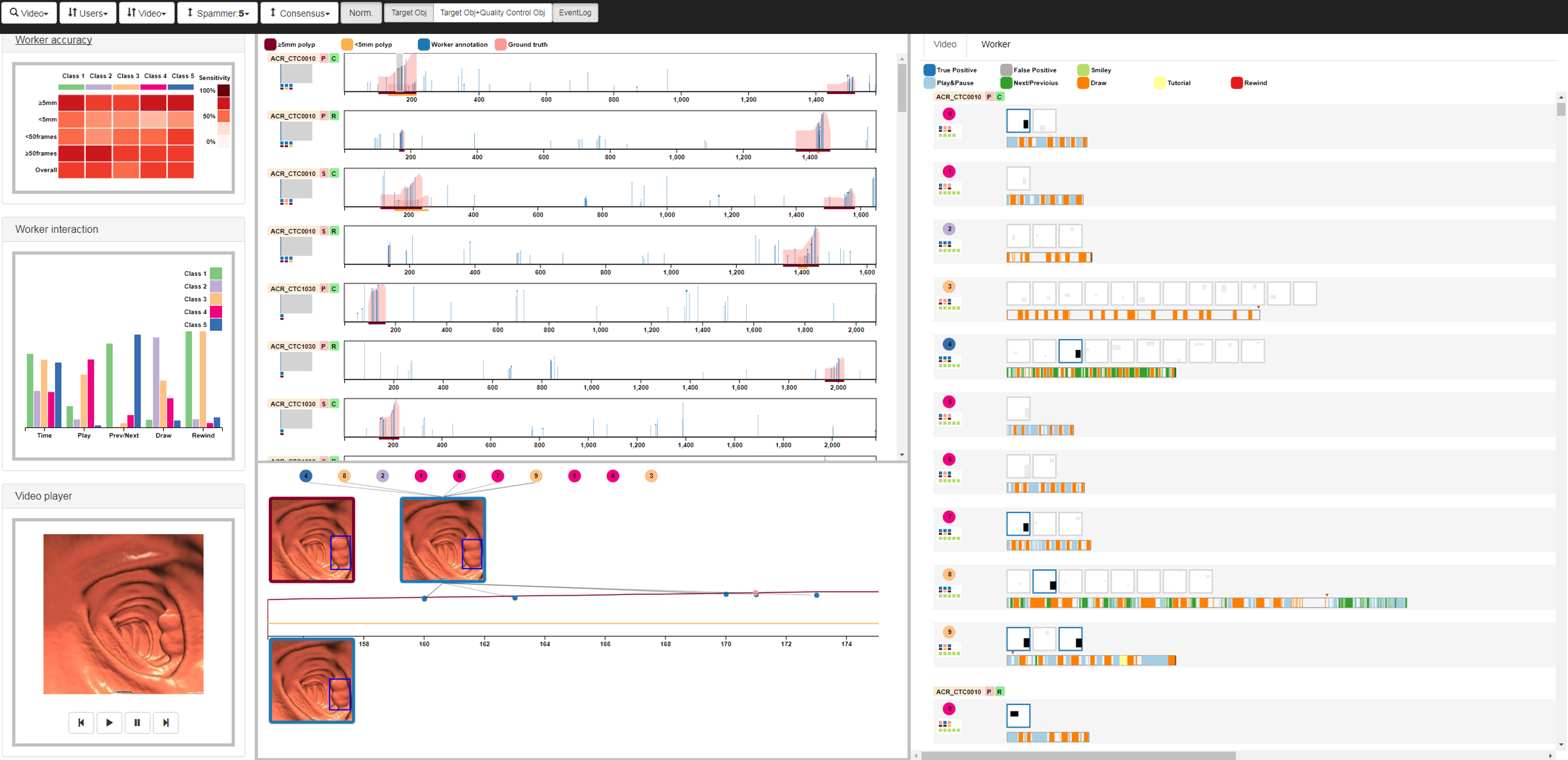
Task: Open the Users sort dropdown
Action: [88, 13]
